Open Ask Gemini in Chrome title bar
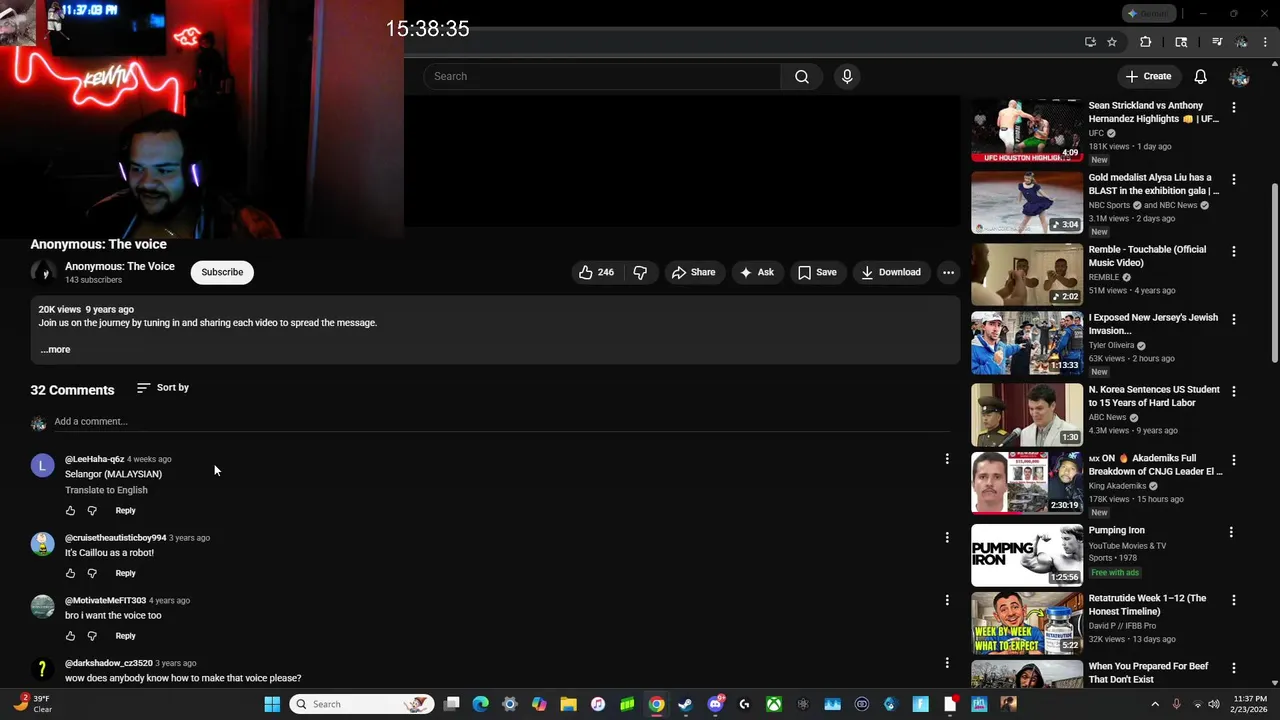Viewport: 1280px width, 720px height. coord(1148,13)
